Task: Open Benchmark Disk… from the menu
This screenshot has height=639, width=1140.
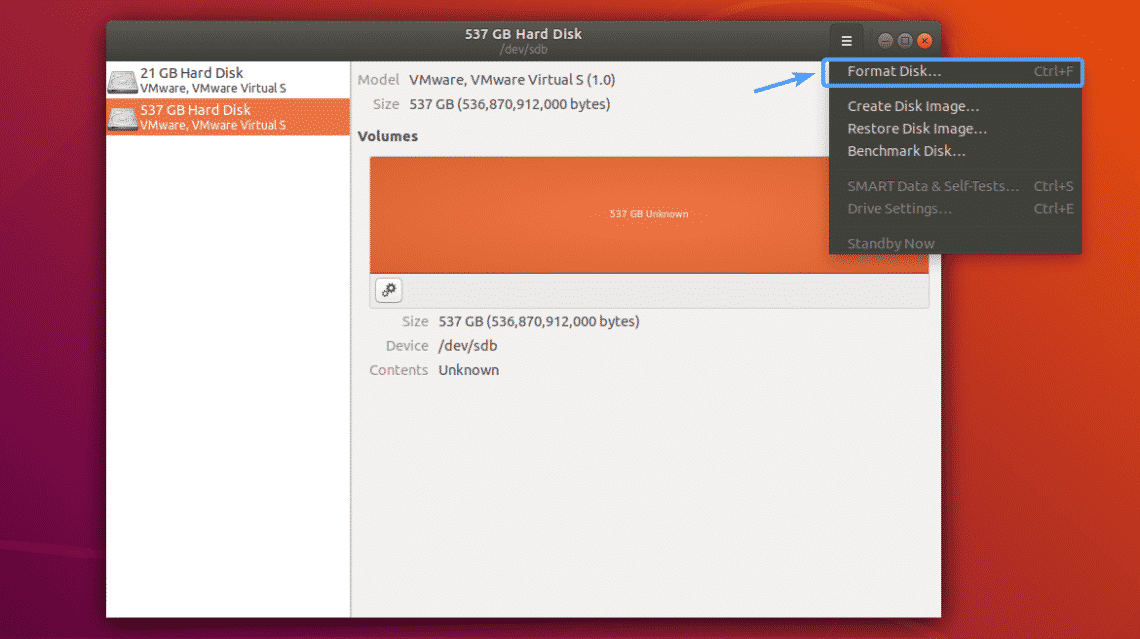Action: (x=954, y=151)
